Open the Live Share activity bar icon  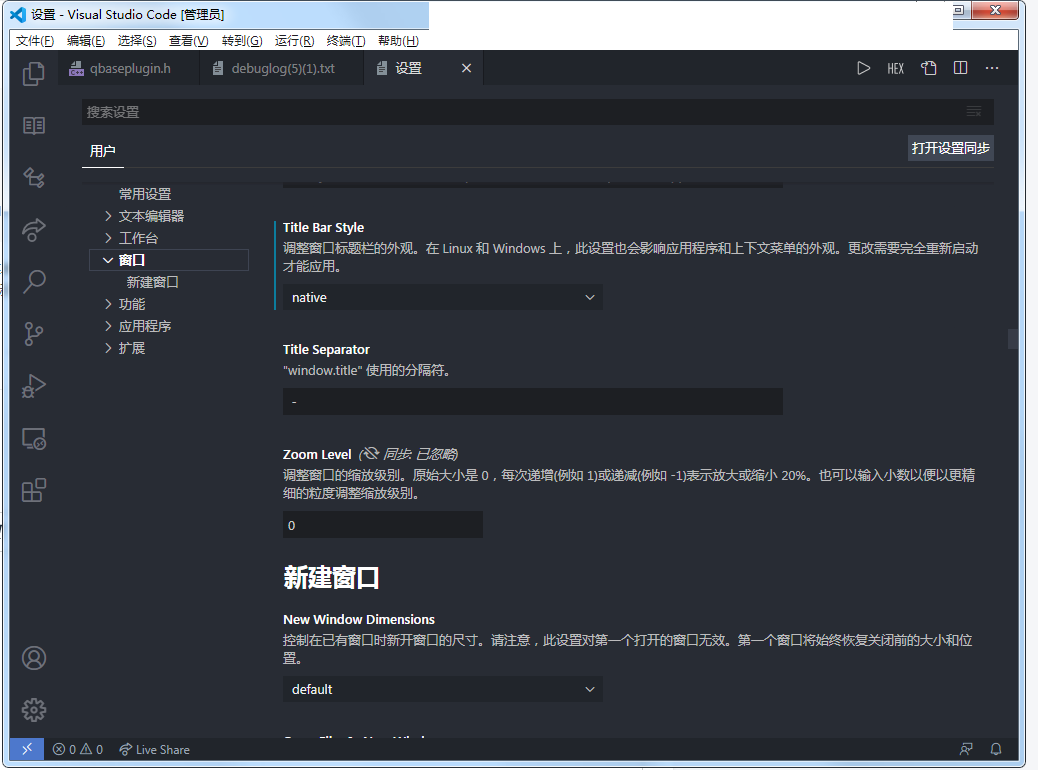point(34,229)
